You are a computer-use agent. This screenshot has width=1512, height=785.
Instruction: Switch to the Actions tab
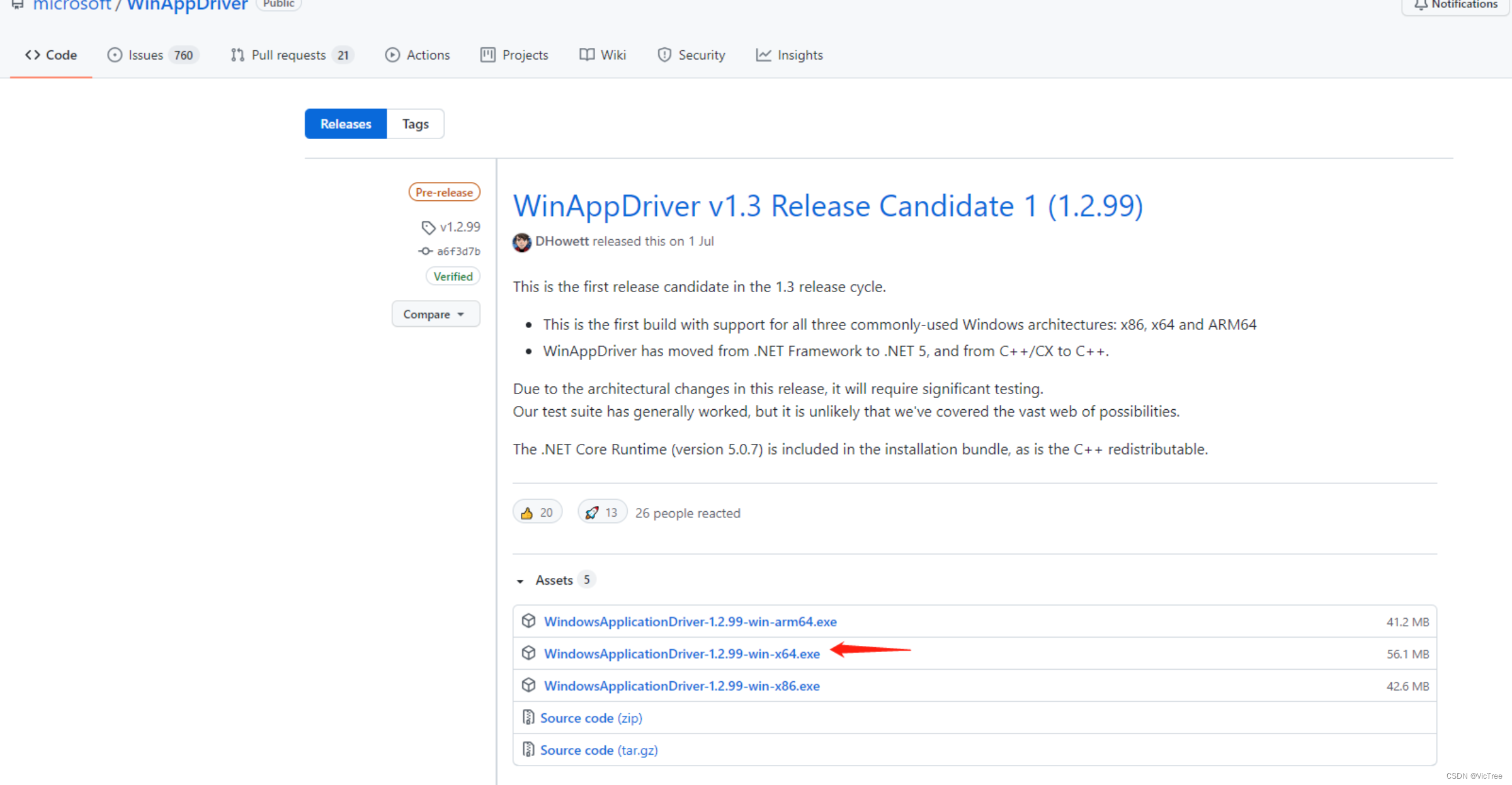pos(417,55)
